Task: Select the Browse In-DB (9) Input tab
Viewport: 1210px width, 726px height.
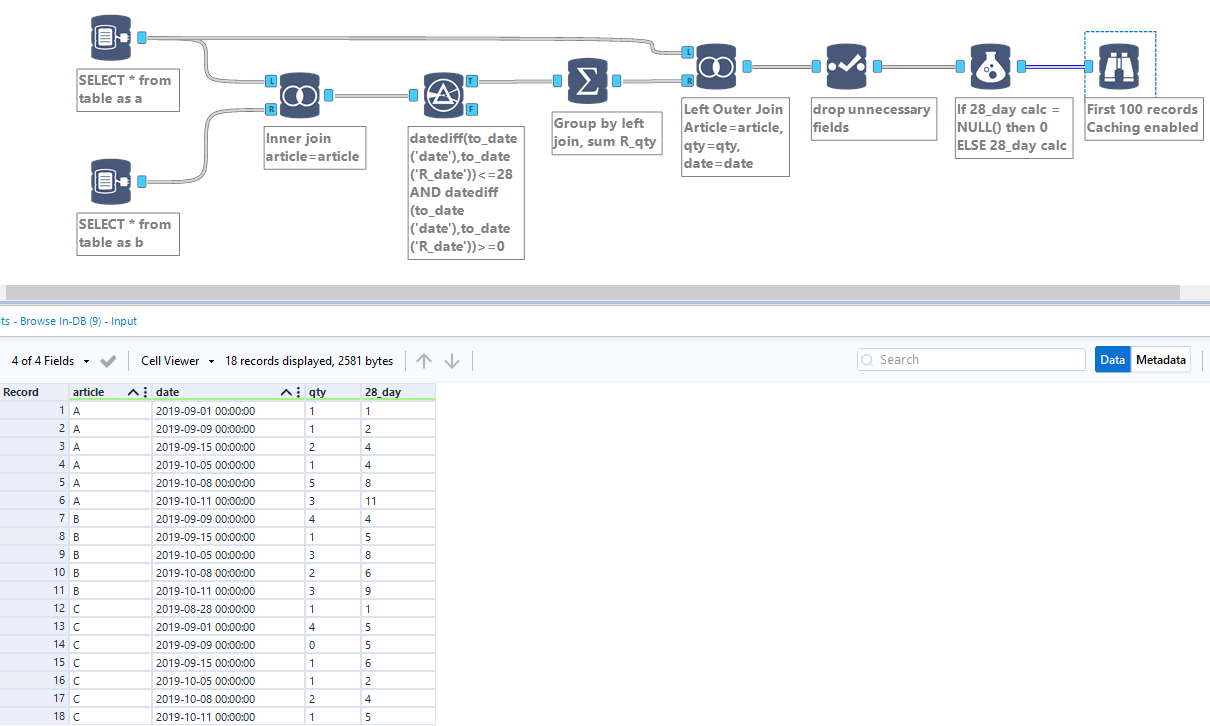Action: [70, 321]
